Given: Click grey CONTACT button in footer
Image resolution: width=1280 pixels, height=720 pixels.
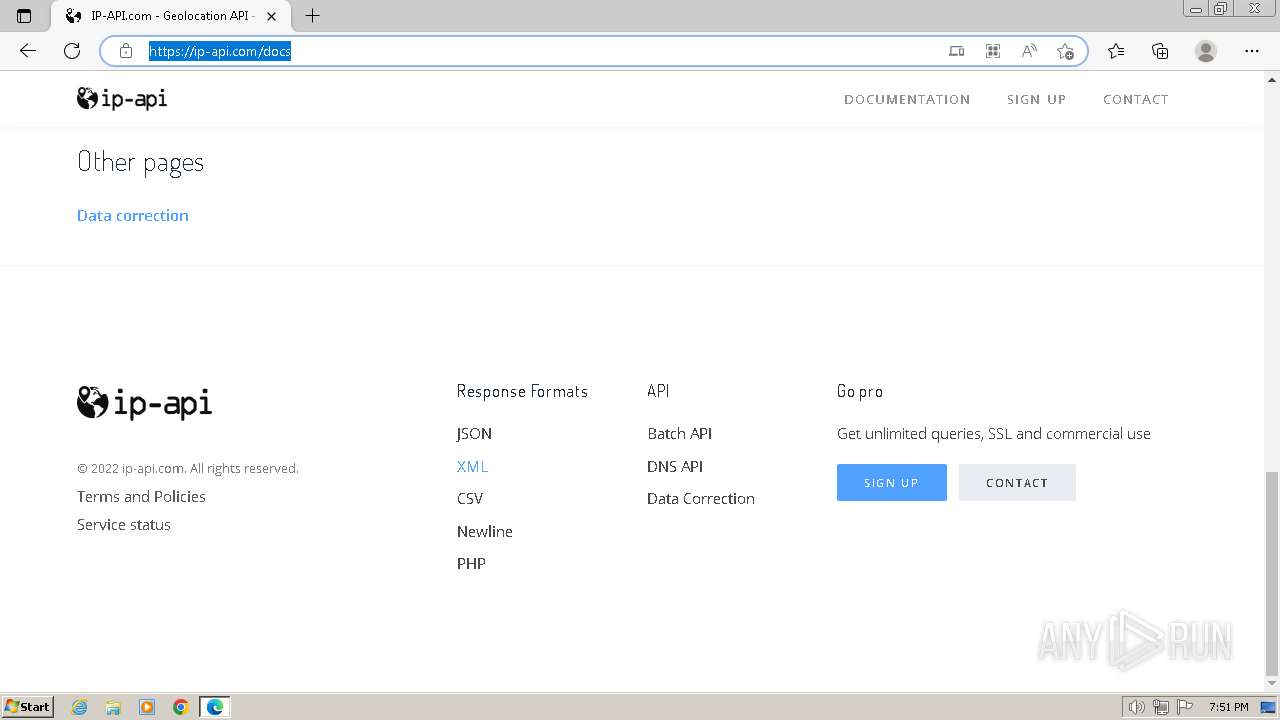Looking at the screenshot, I should tap(1017, 482).
